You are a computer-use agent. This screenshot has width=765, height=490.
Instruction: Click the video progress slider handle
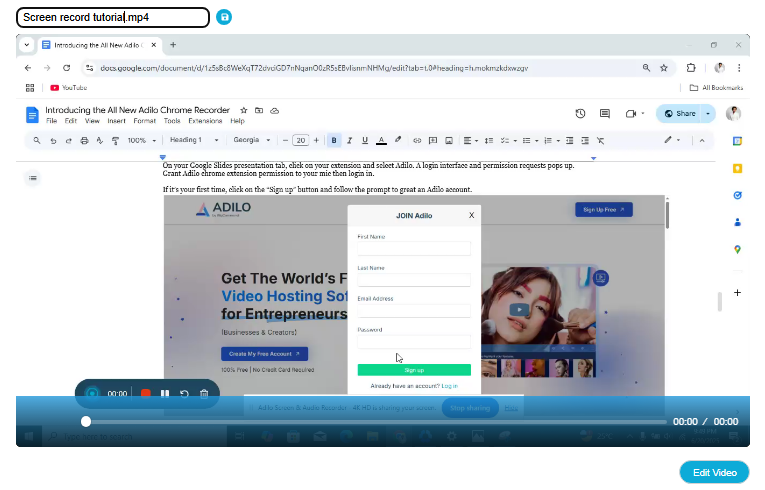point(86,421)
